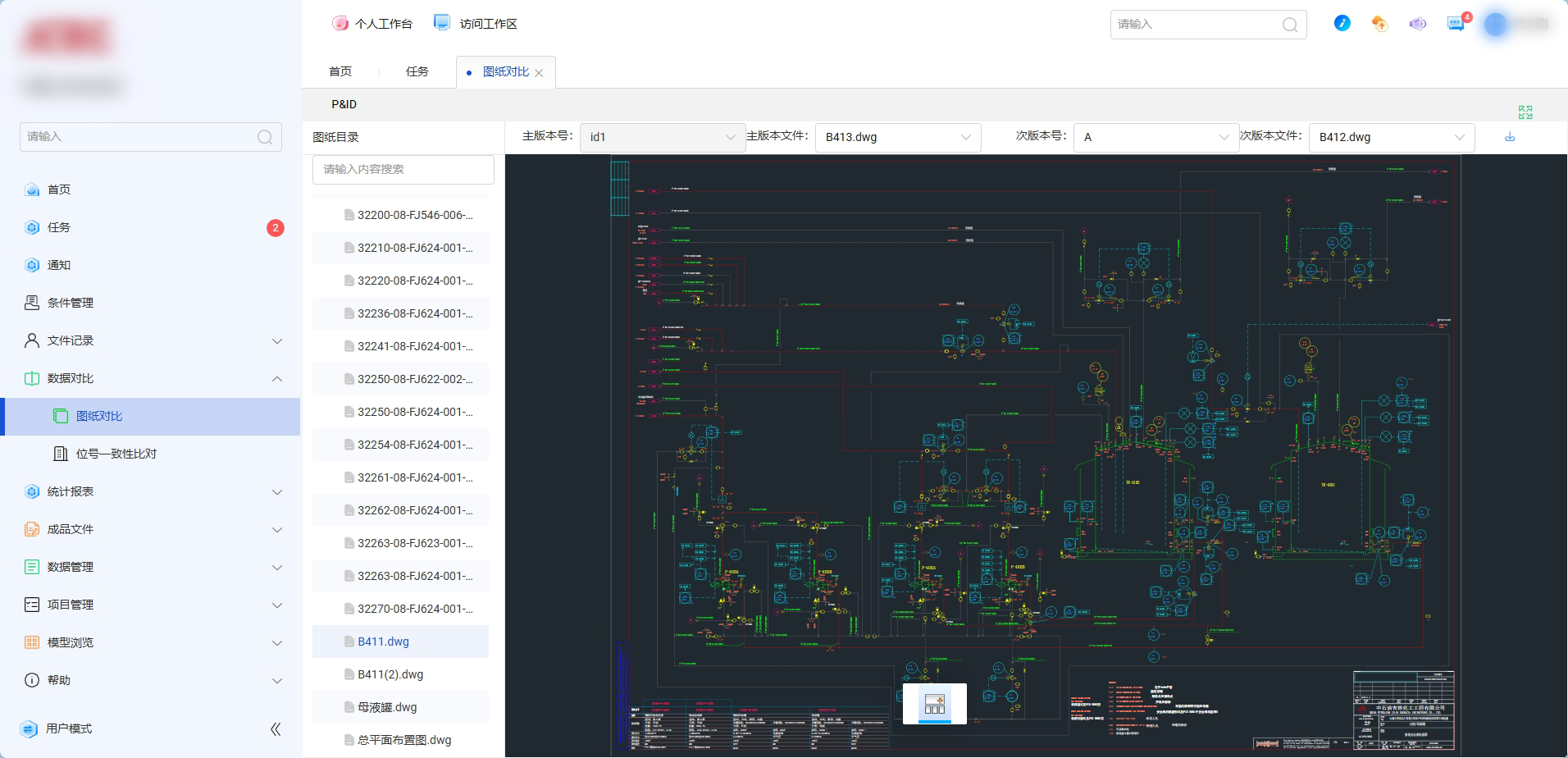Select file 32263-08-FJ624-001
The image size is (1568, 758).
click(x=400, y=576)
